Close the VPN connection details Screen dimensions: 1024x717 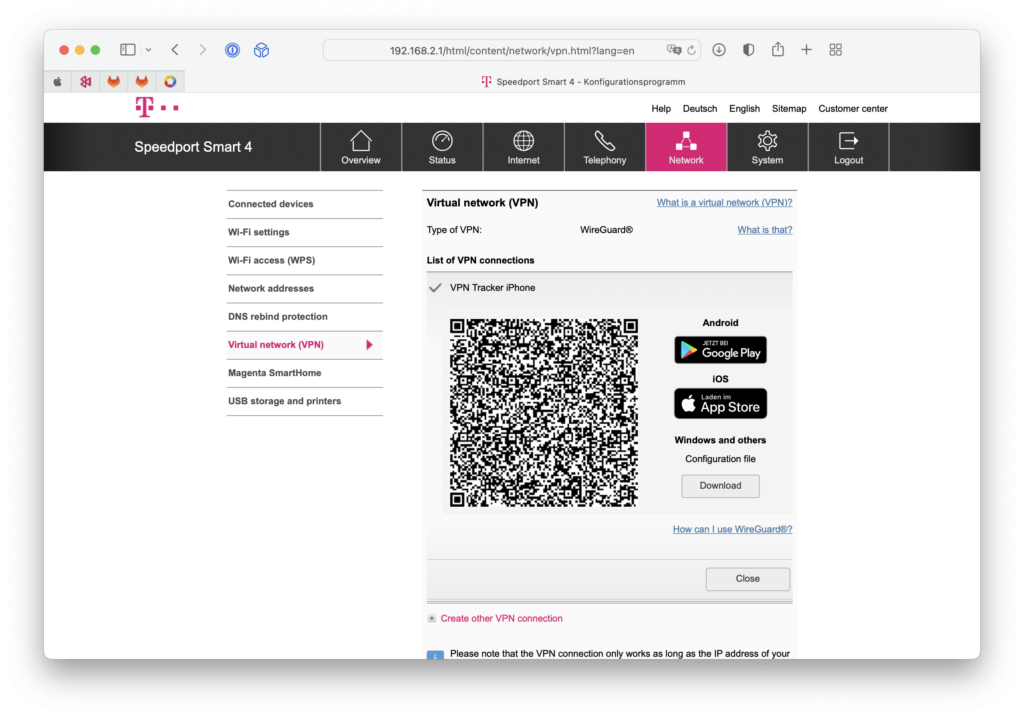pyautogui.click(x=748, y=579)
